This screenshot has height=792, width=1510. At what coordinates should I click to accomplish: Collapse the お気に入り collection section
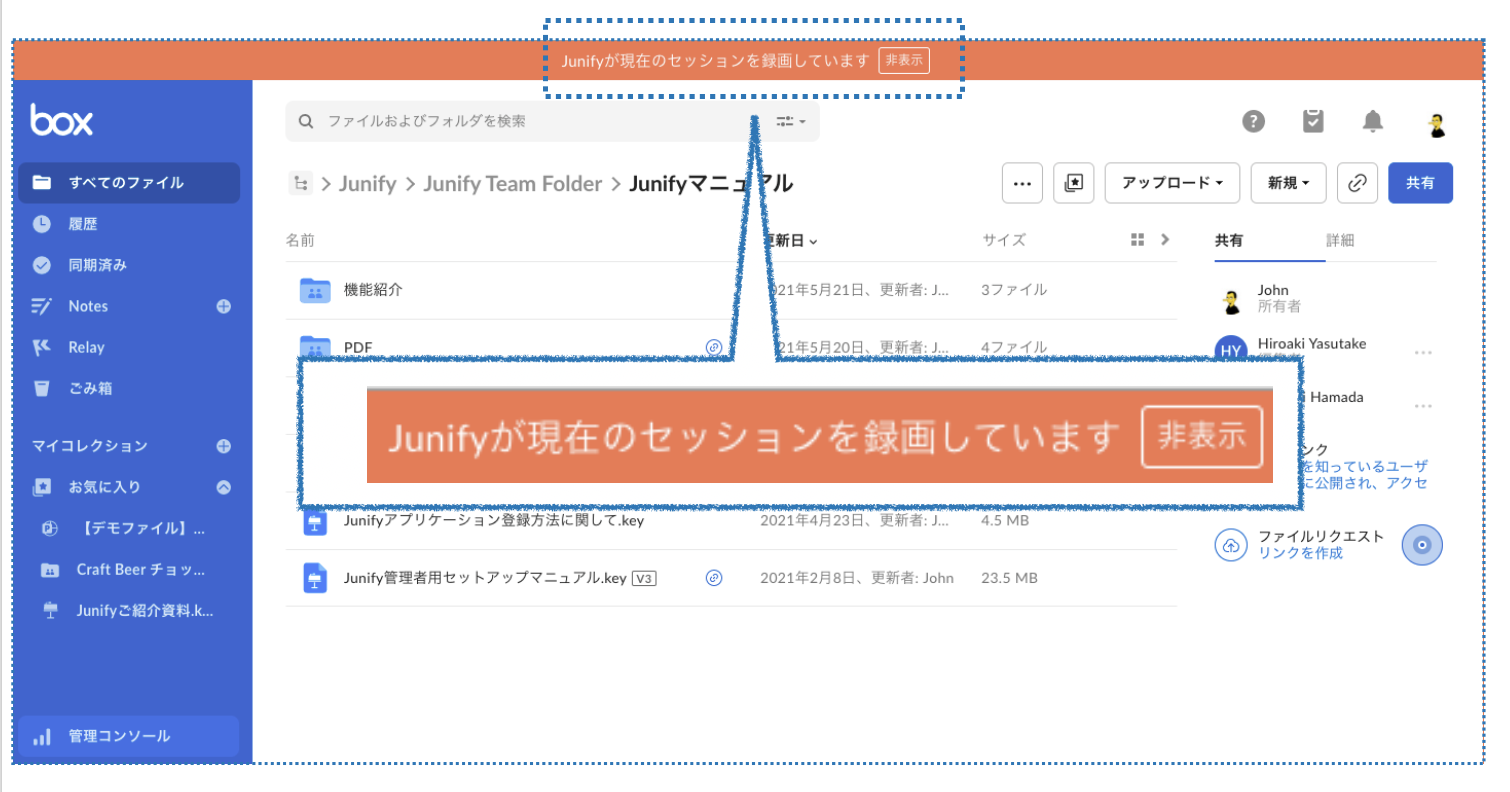(224, 487)
